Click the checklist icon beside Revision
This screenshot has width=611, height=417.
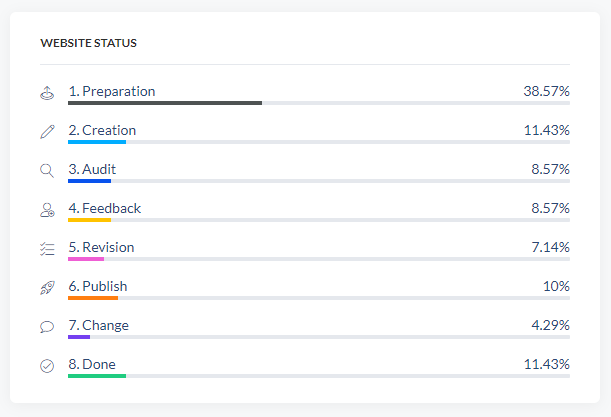coord(47,248)
